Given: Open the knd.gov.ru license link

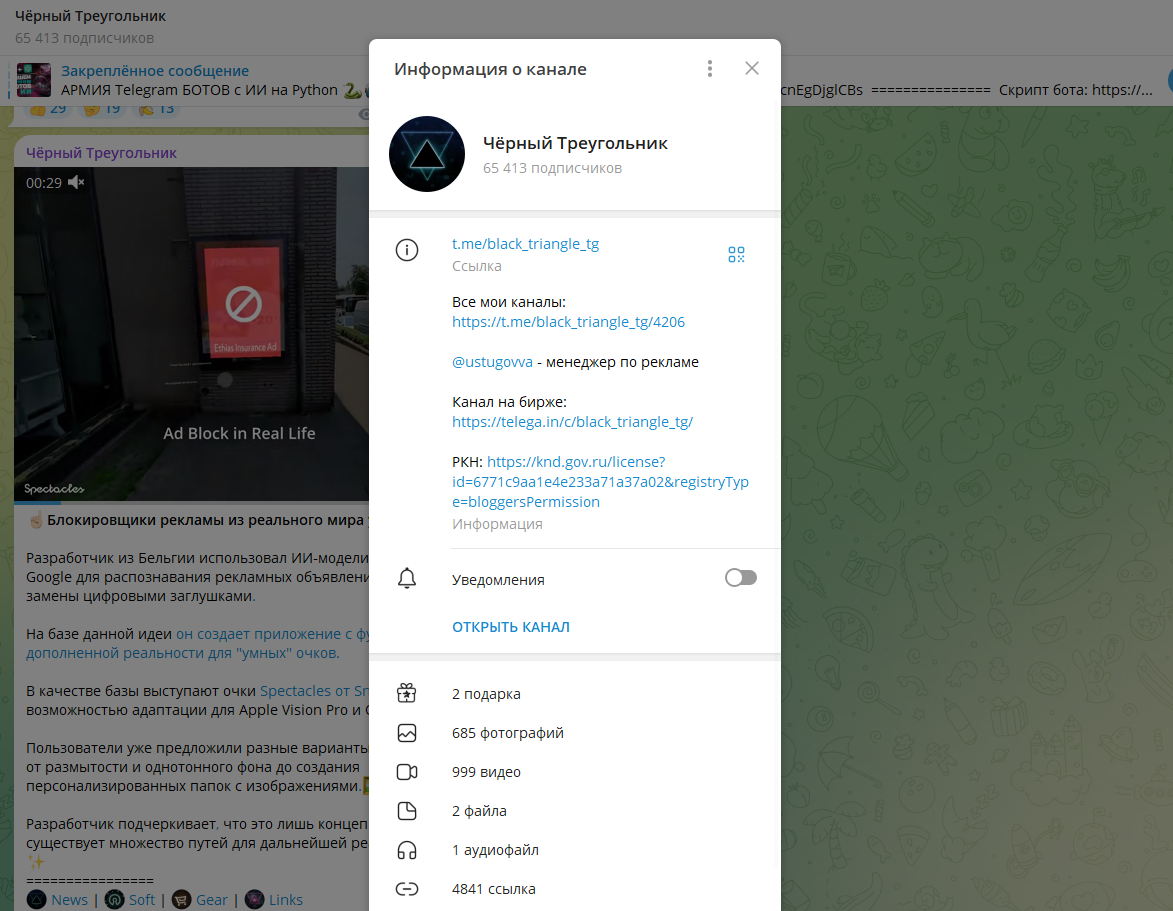Looking at the screenshot, I should tap(600, 482).
